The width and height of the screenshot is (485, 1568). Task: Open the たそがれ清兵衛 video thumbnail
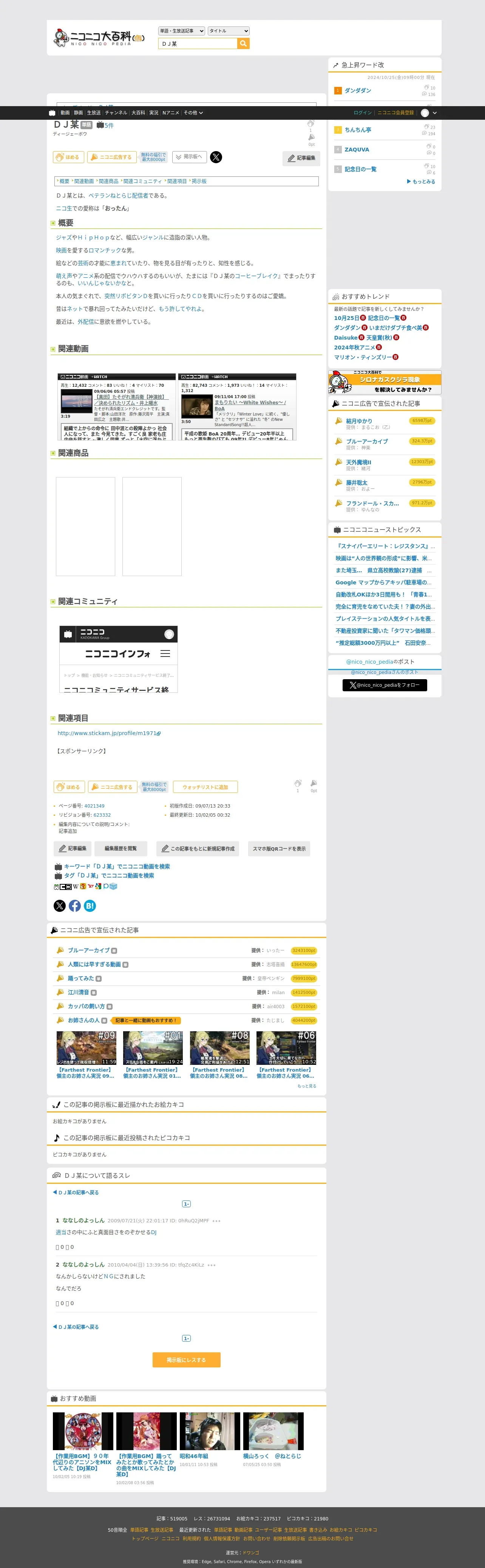point(77,401)
